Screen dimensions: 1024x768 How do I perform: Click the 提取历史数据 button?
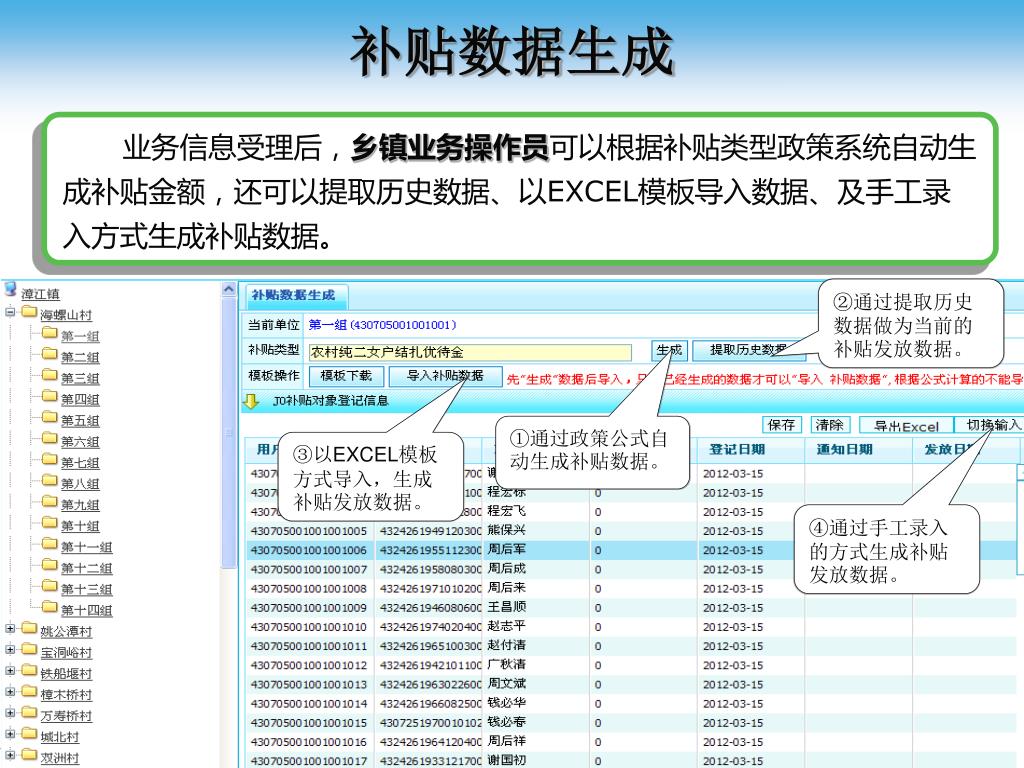click(748, 351)
